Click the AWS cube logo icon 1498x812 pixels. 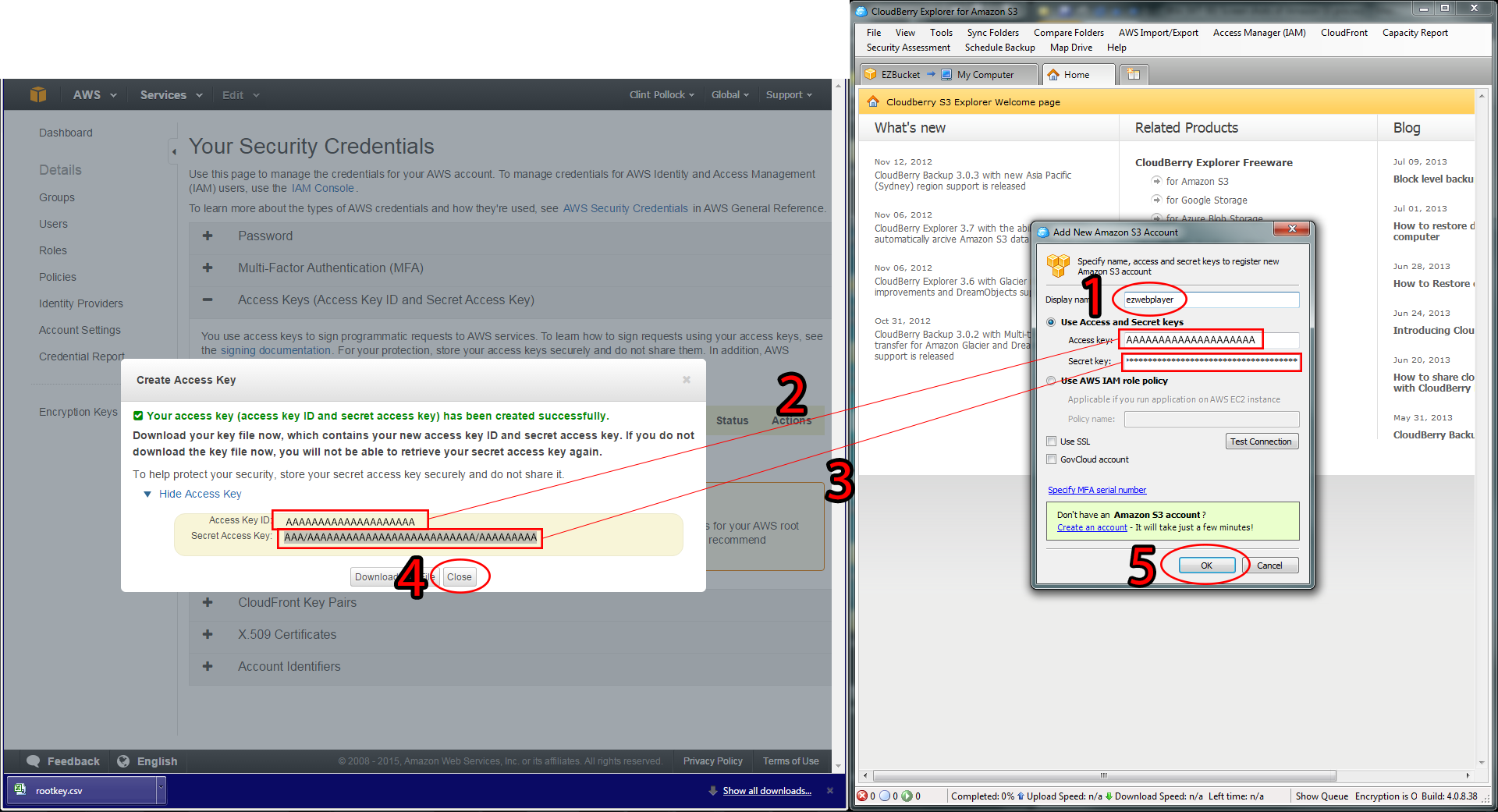point(38,94)
